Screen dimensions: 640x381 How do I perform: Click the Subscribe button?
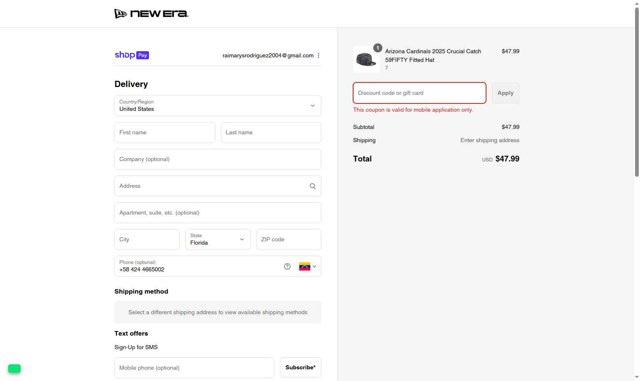coord(300,368)
